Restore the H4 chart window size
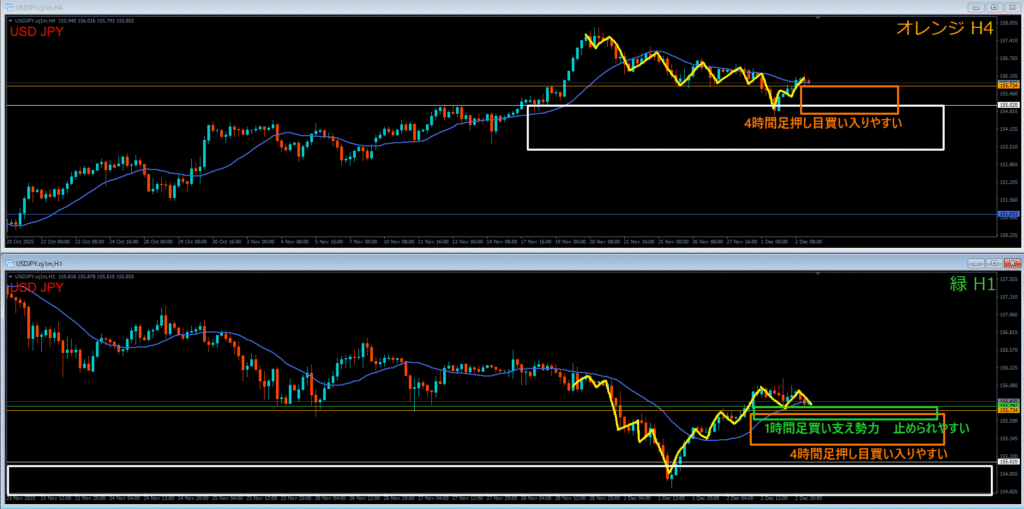Viewport: 1024px width, 509px height. point(994,7)
